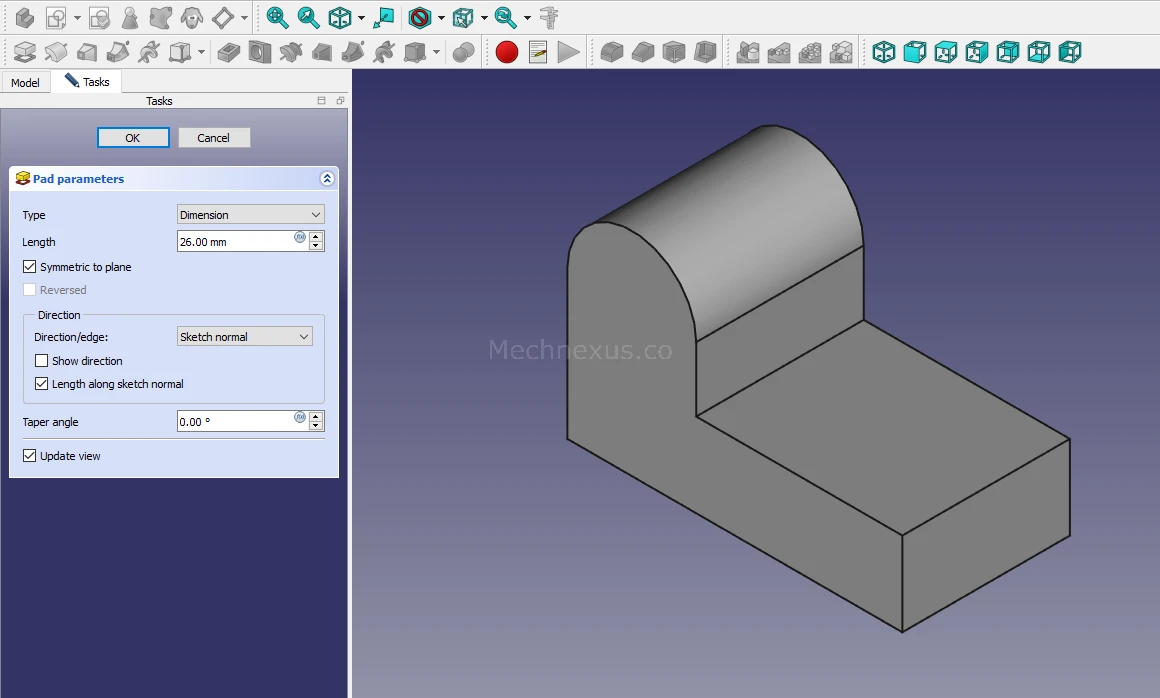
Task: Click the Measure distance caliper icon
Action: tap(549, 17)
